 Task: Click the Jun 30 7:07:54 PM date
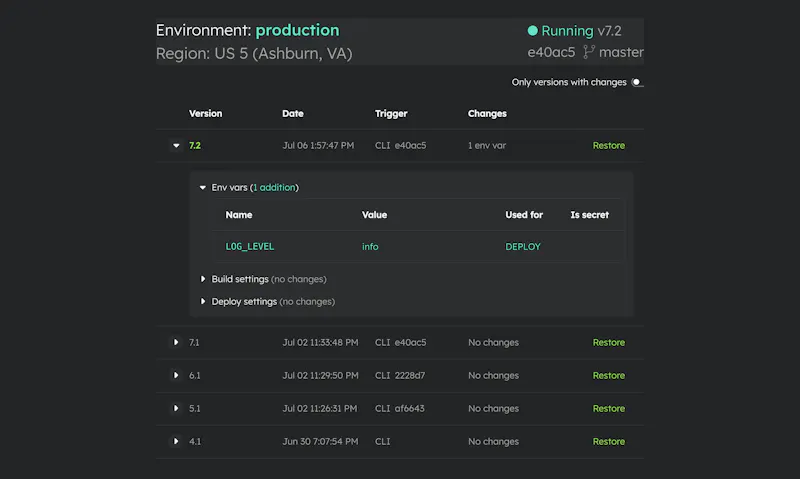(x=320, y=441)
